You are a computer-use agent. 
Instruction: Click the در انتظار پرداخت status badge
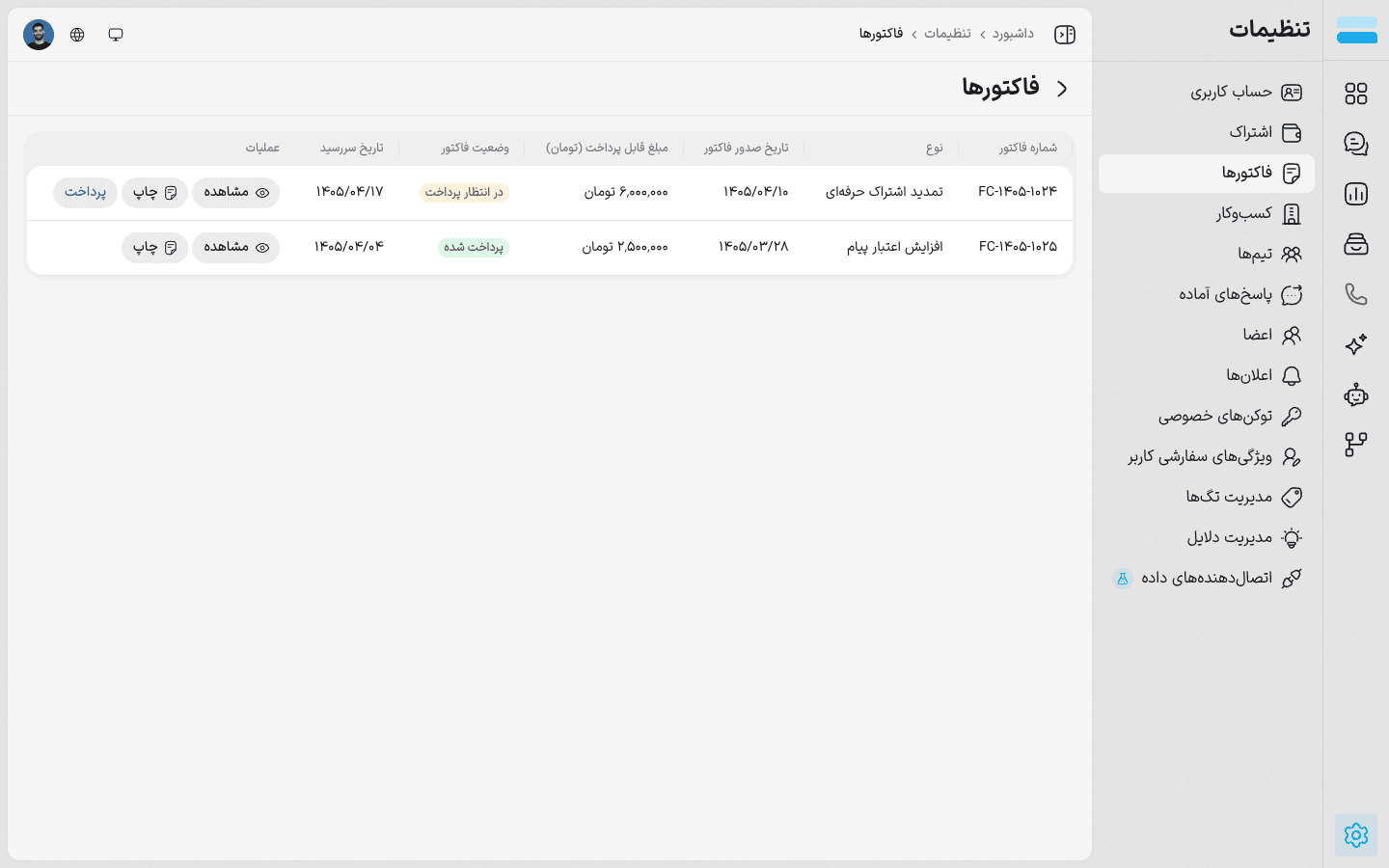(464, 193)
